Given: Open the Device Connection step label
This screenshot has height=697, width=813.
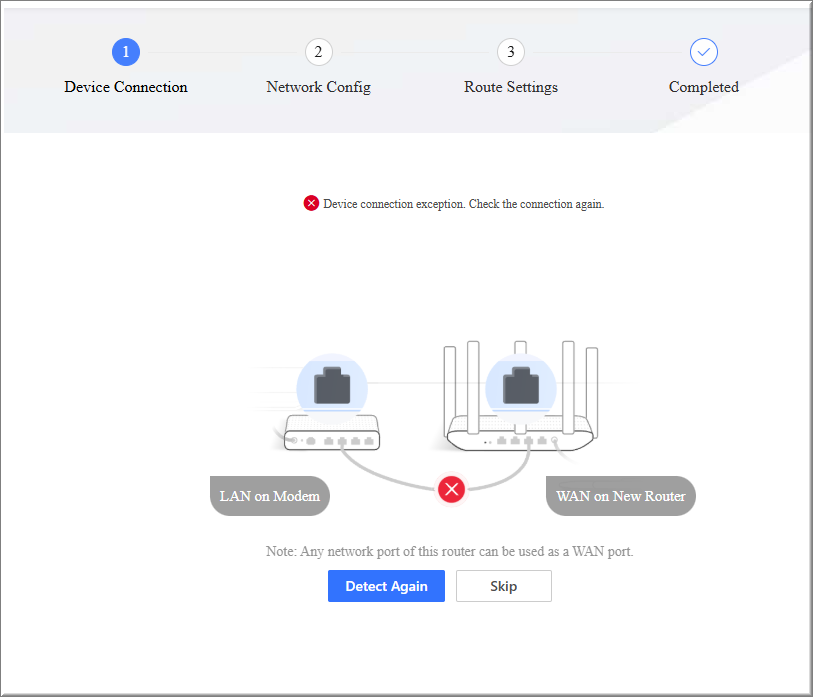Looking at the screenshot, I should [126, 87].
